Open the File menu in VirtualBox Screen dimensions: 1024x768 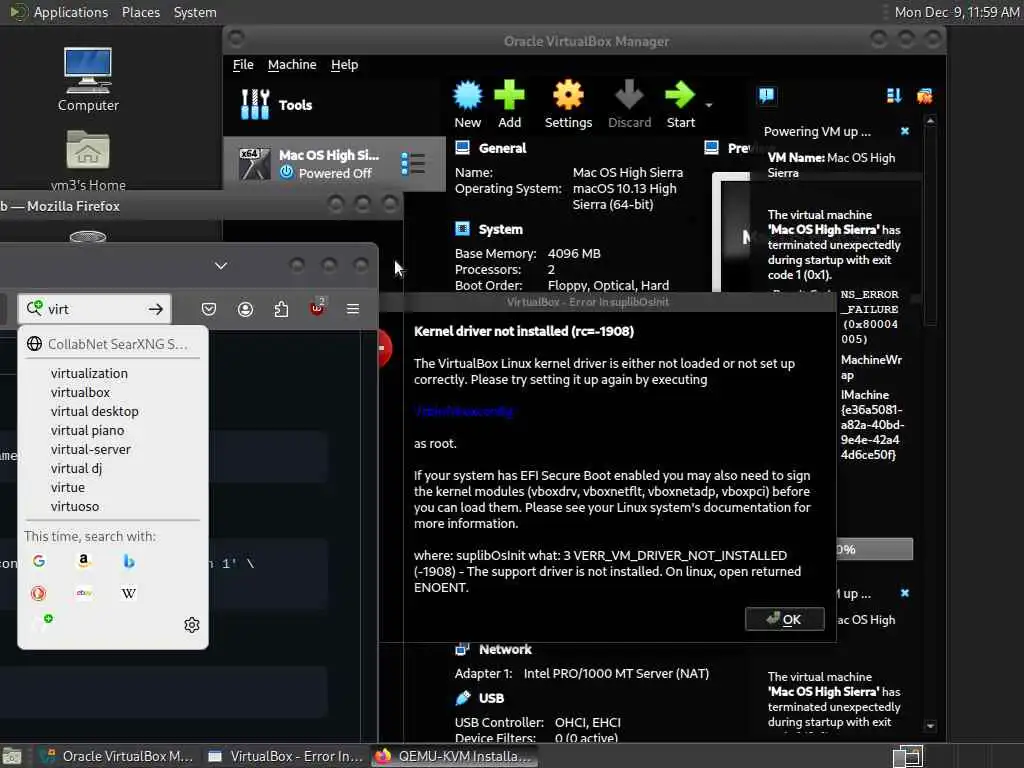click(243, 65)
